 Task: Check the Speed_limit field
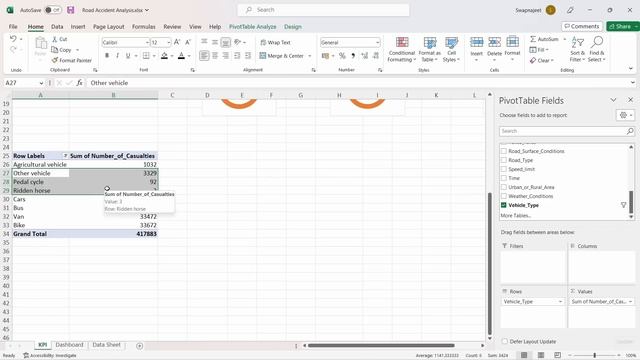click(x=504, y=169)
